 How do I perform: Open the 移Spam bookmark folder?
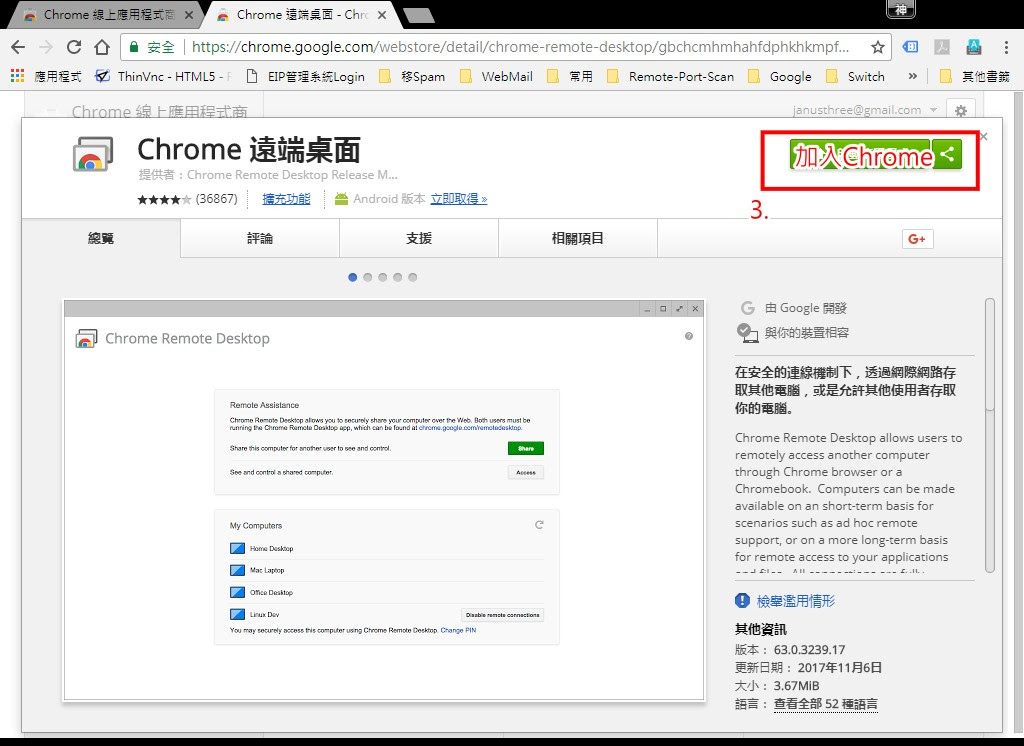click(x=412, y=76)
